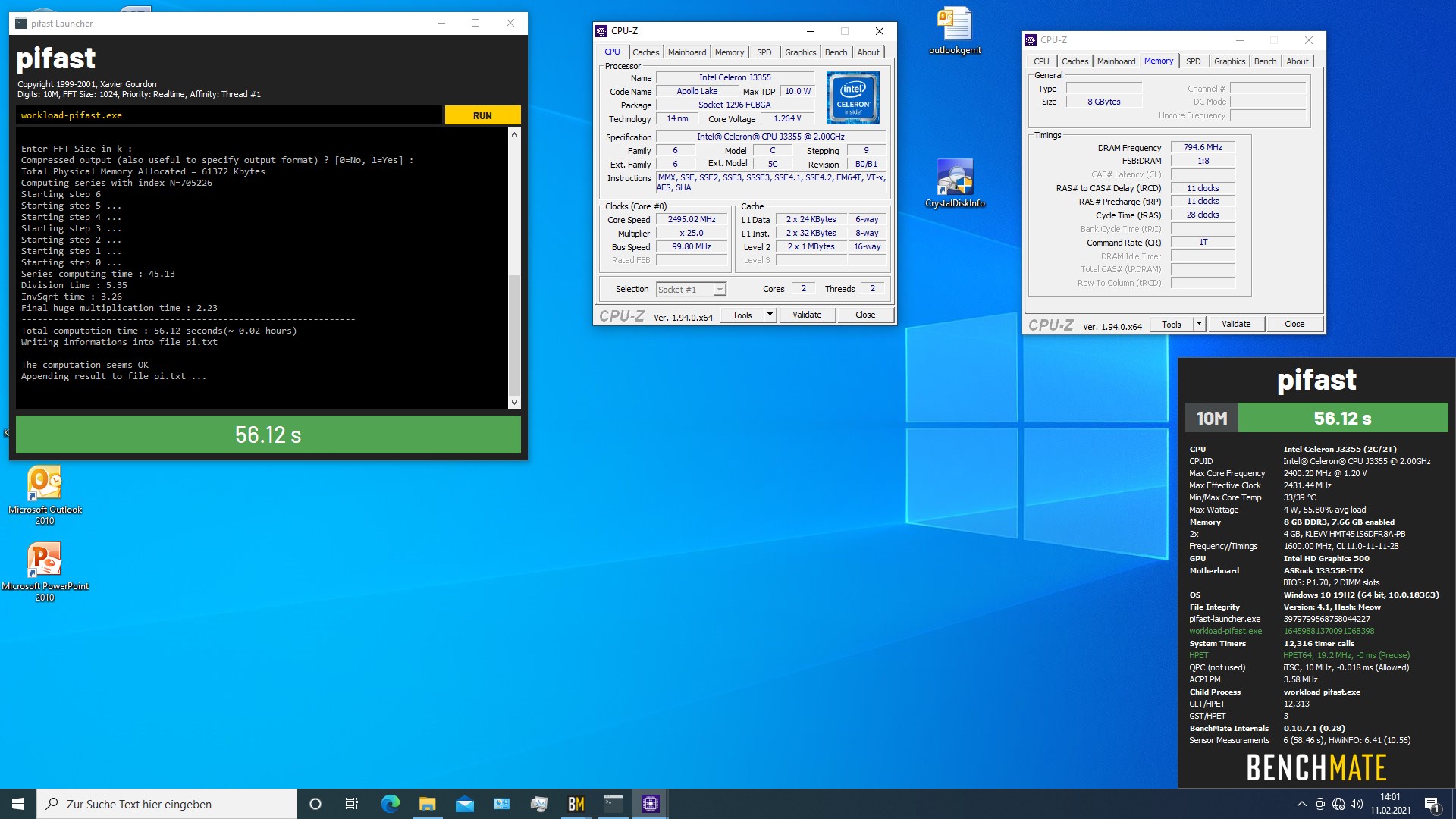The image size is (1456, 819).
Task: Open Microsoft Outlook 2010 desktop icon
Action: point(45,494)
